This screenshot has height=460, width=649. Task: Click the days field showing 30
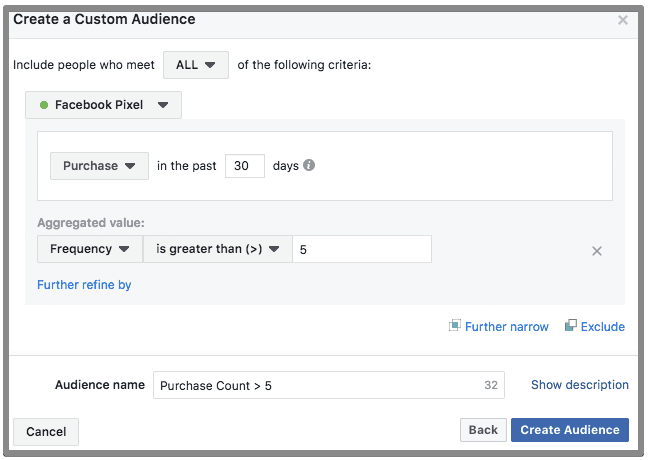click(x=244, y=166)
